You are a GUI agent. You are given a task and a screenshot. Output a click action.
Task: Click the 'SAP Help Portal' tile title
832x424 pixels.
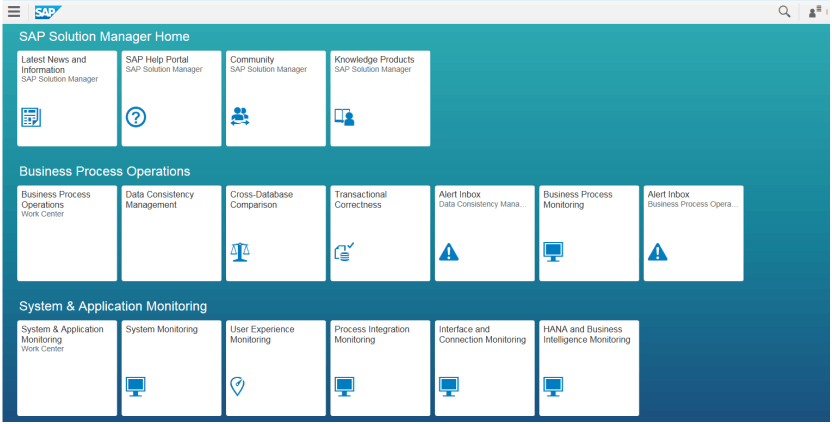157,59
